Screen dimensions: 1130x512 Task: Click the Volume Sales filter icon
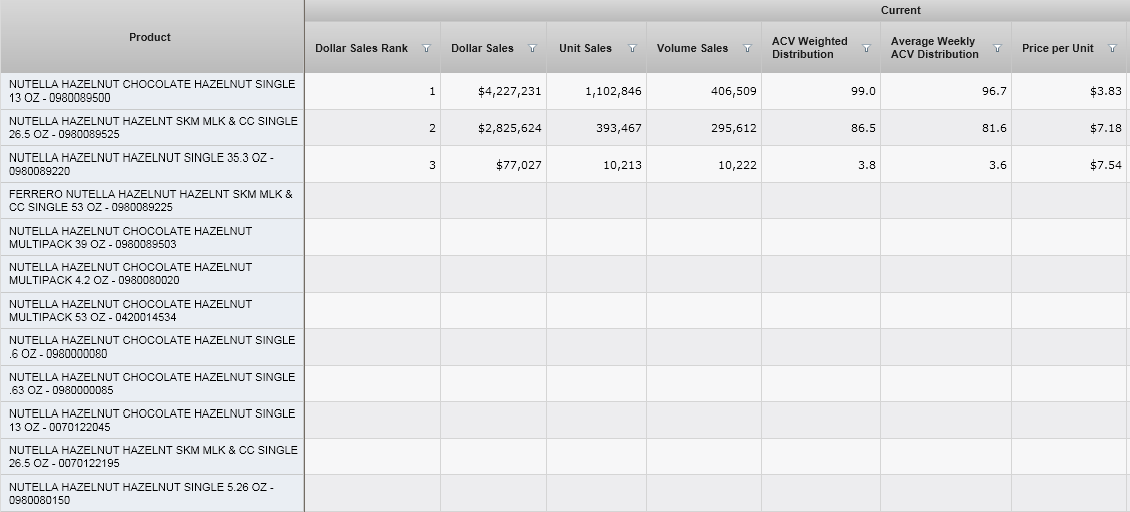[x=746, y=48]
